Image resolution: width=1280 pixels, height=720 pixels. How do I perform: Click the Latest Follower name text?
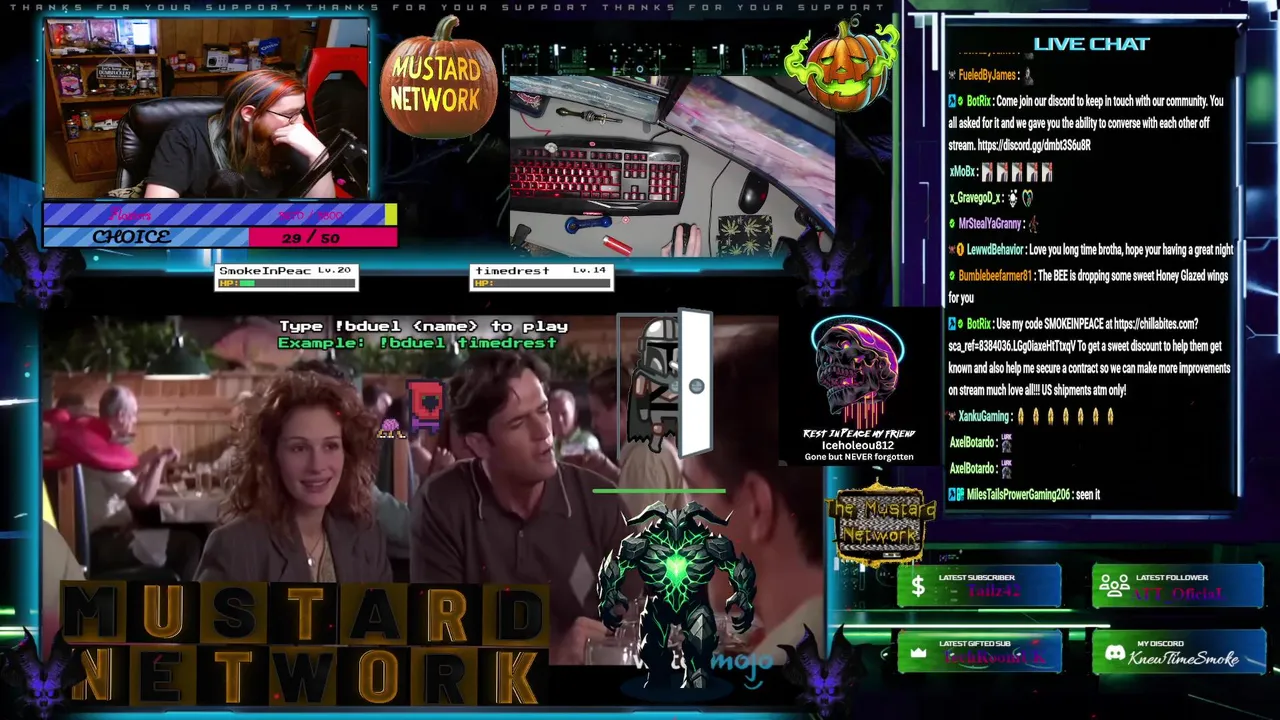(x=1178, y=593)
